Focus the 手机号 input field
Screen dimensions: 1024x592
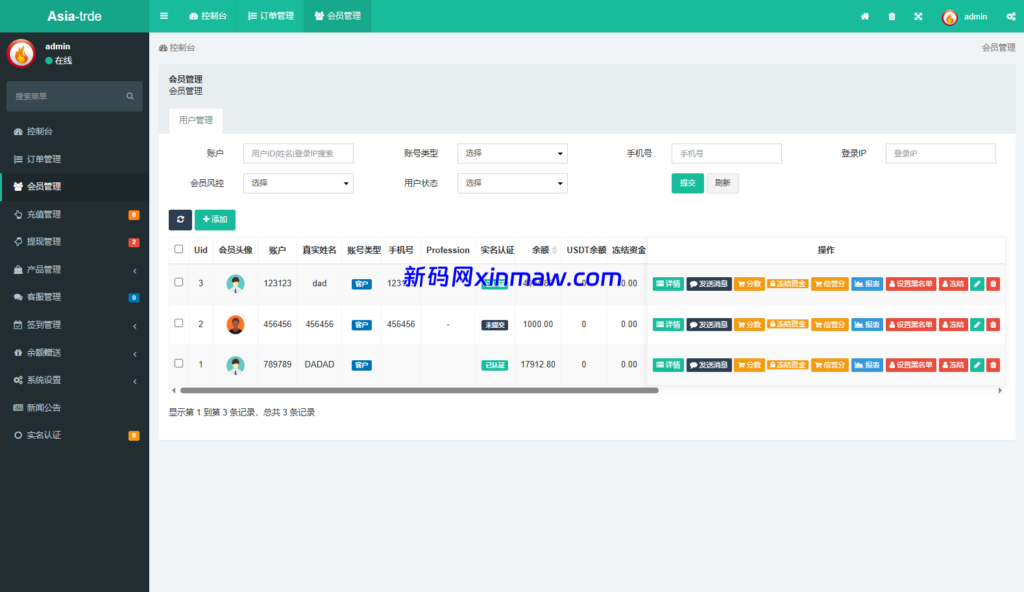point(726,154)
